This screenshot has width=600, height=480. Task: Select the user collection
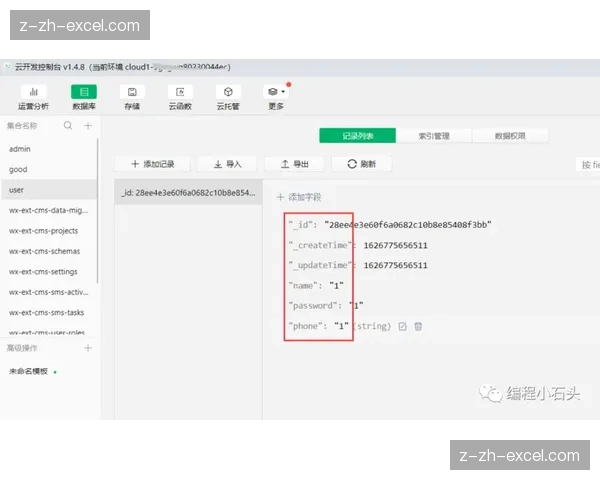pyautogui.click(x=49, y=189)
